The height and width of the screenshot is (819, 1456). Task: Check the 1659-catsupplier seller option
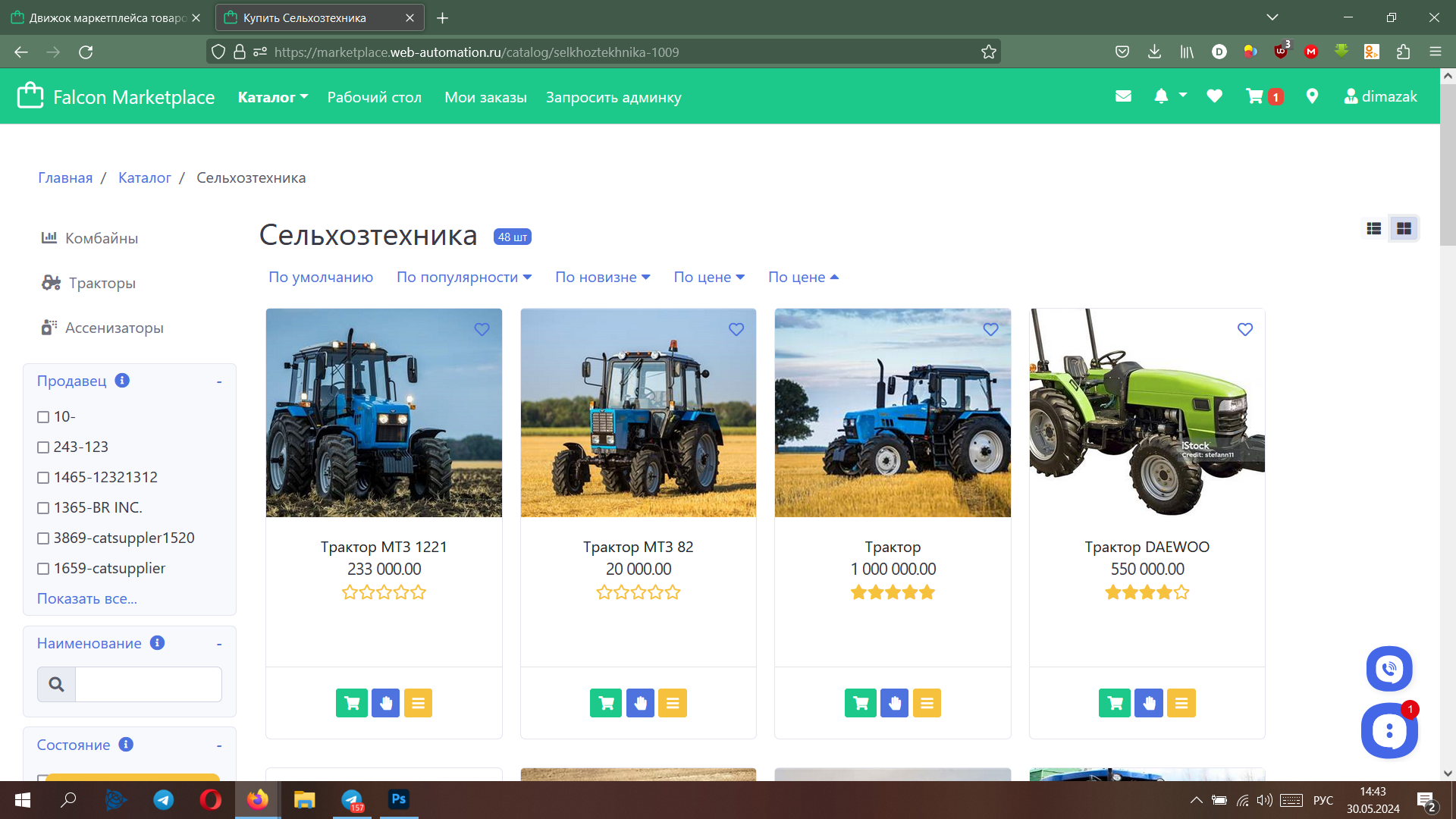42,568
